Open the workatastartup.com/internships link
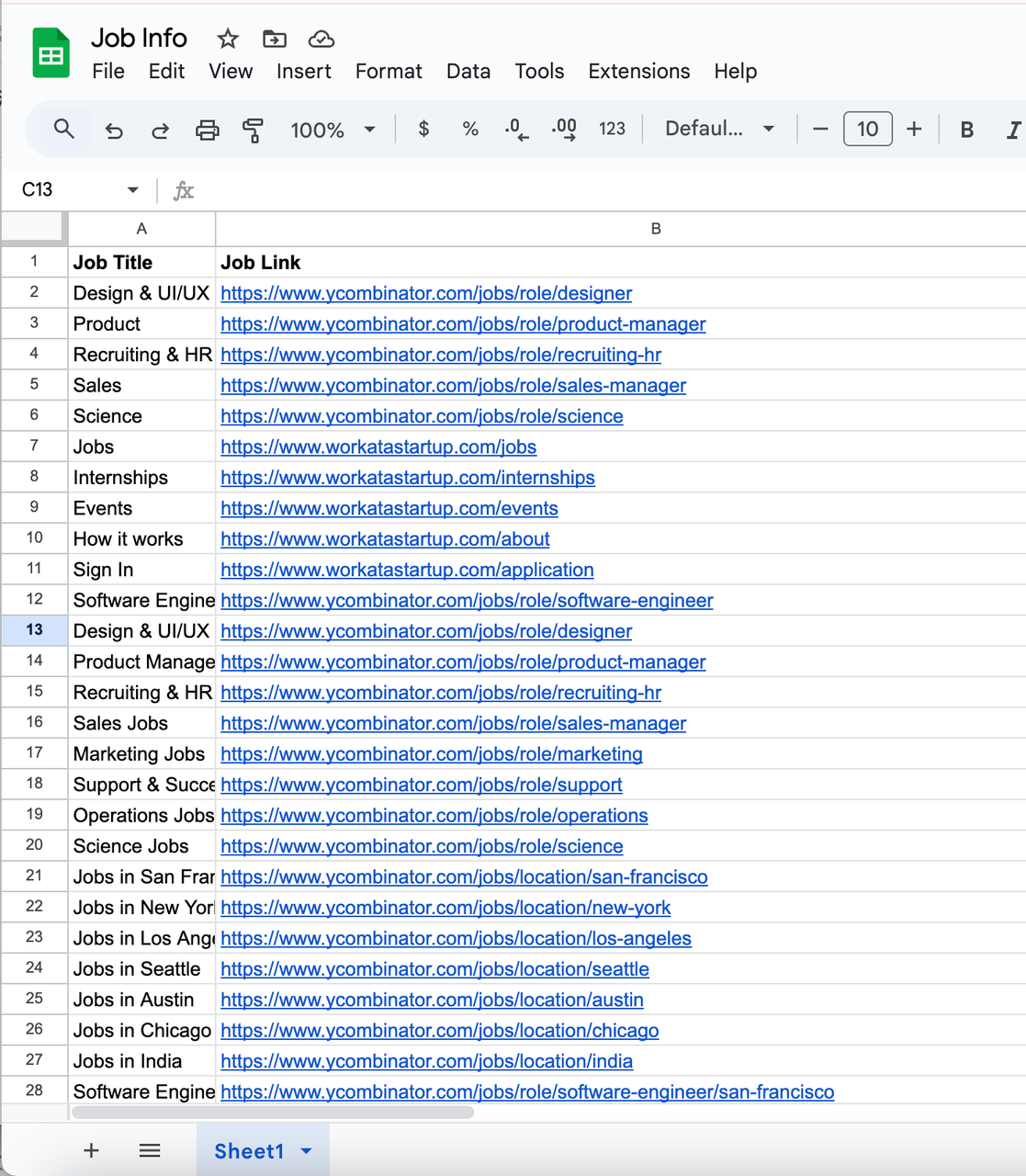Screen dimensions: 1026x1176 [x=408, y=478]
